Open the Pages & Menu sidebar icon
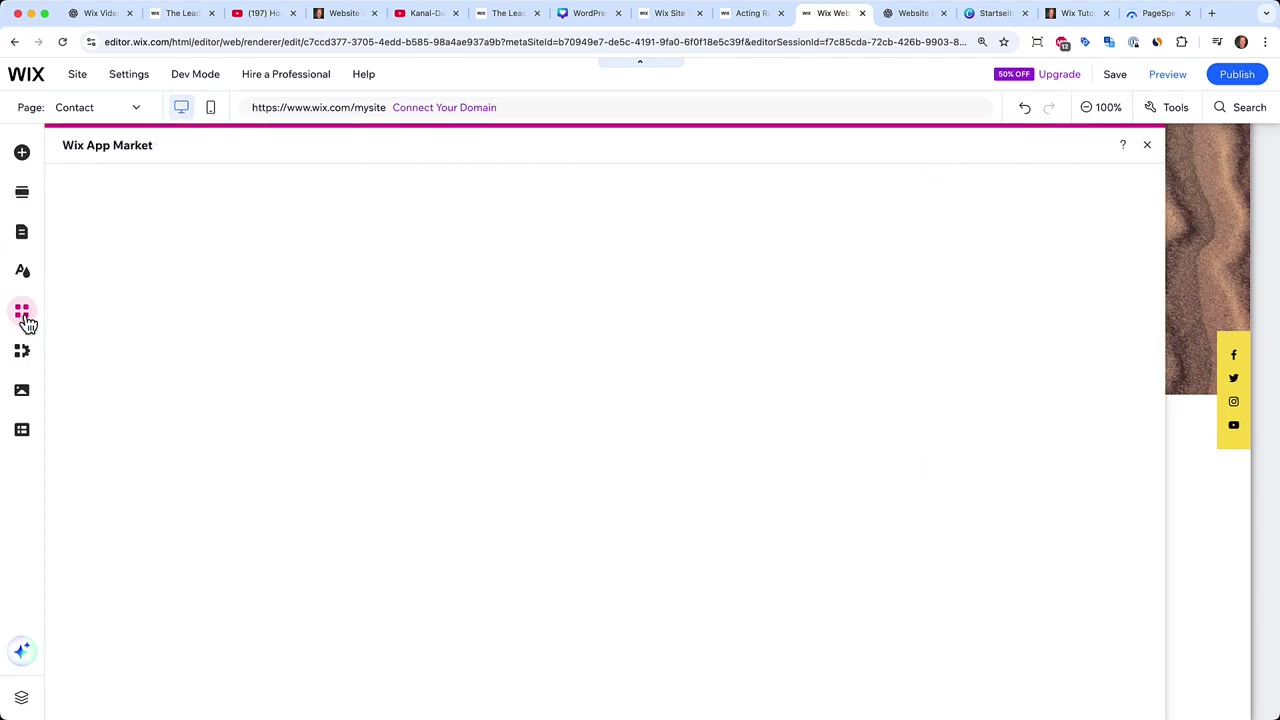The width and height of the screenshot is (1280, 720). [22, 232]
